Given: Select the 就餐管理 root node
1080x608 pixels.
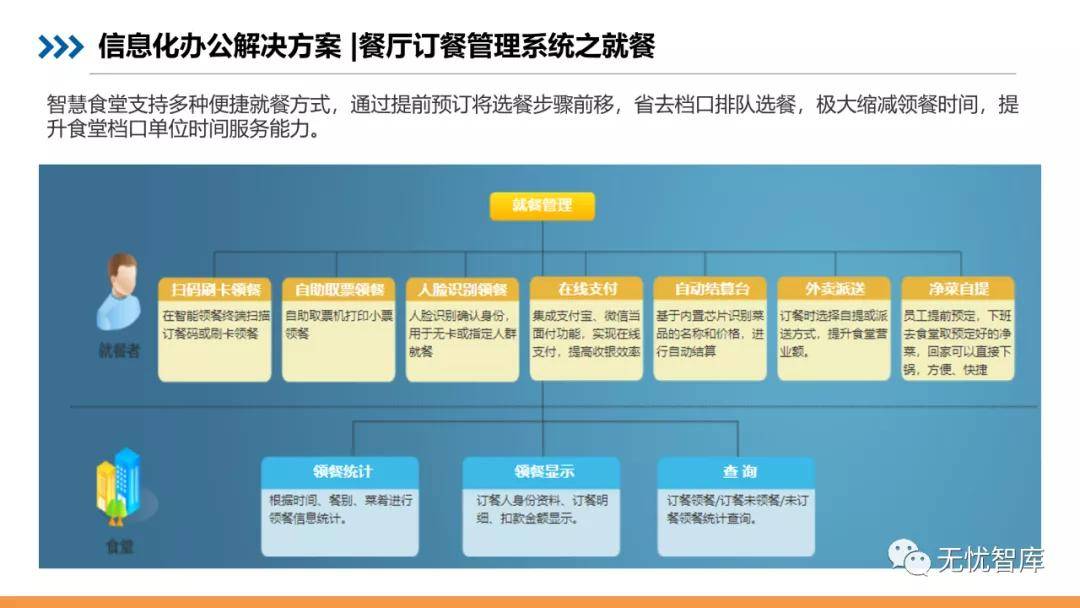Looking at the screenshot, I should click(x=542, y=206).
